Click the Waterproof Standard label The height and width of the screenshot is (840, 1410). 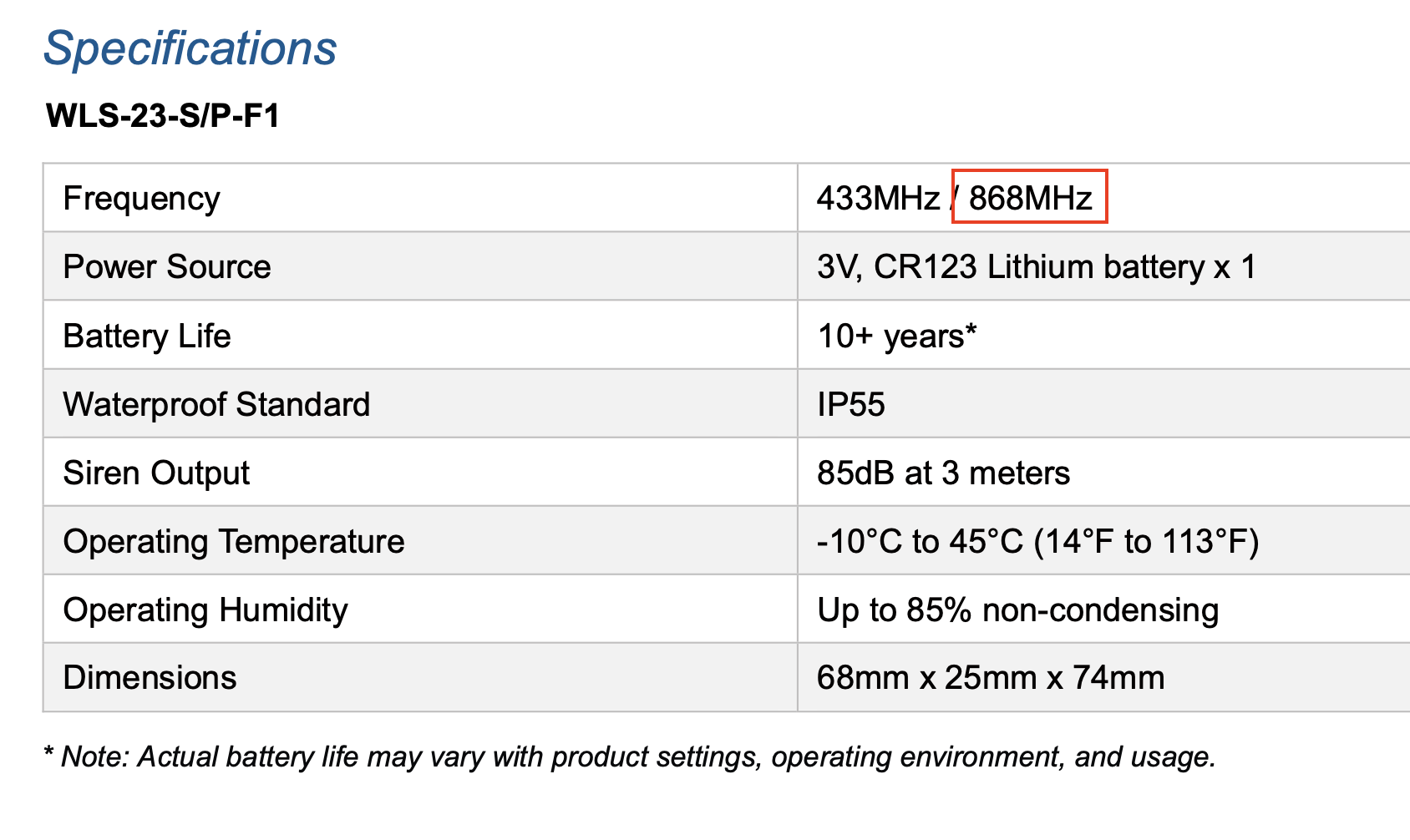216,405
